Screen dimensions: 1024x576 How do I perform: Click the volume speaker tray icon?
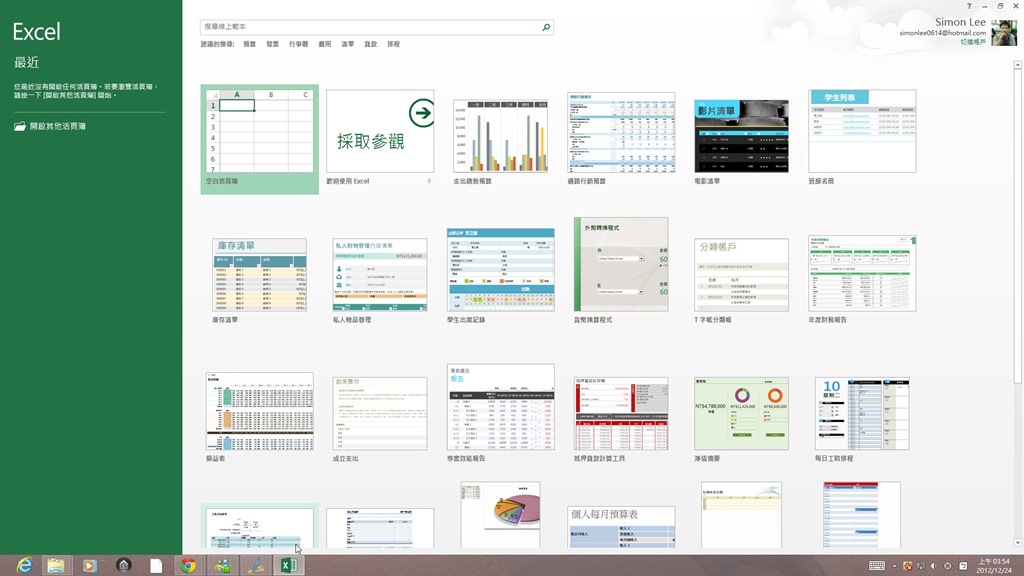[x=933, y=566]
